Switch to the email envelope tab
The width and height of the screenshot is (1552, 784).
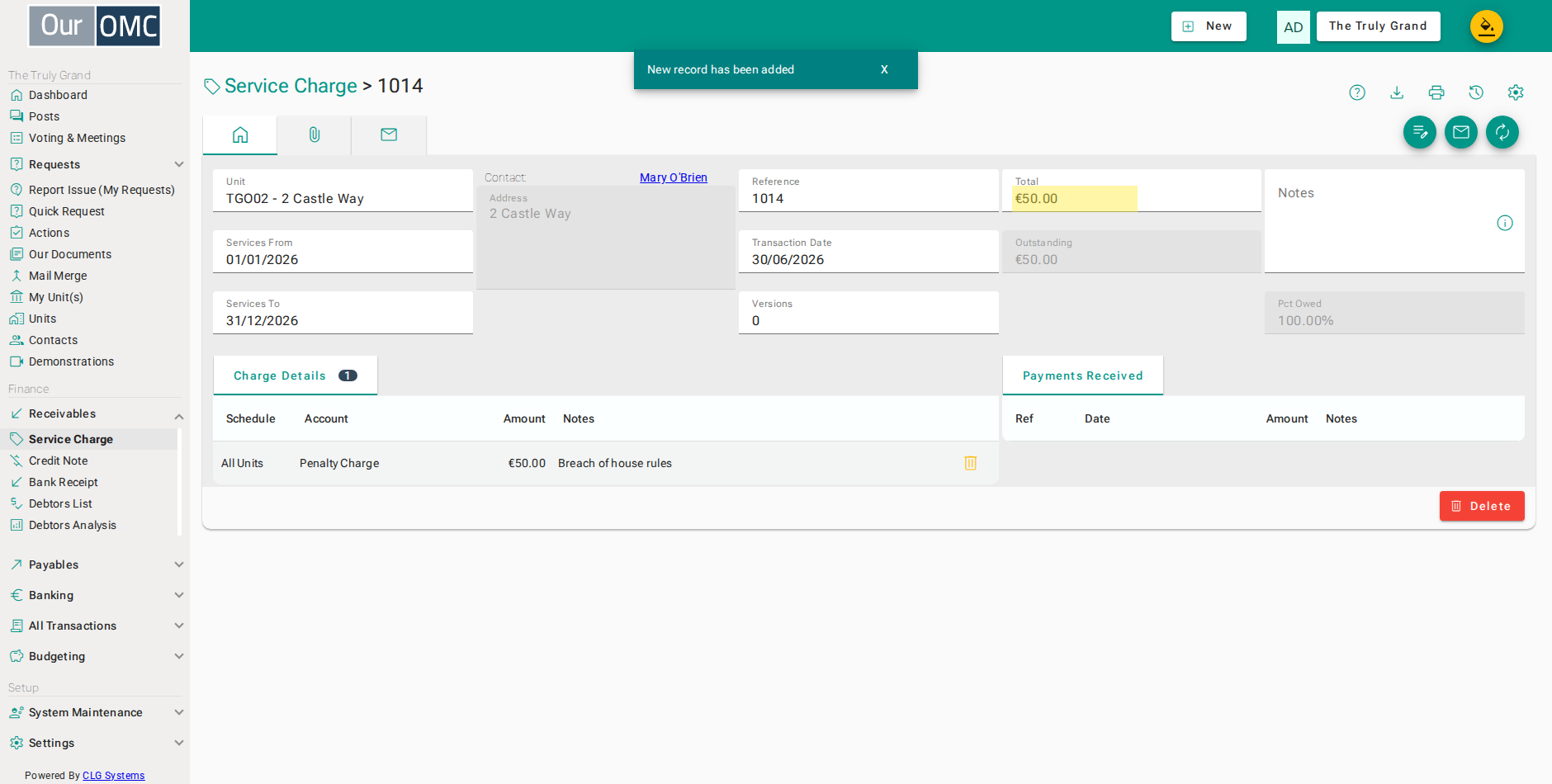(x=389, y=135)
